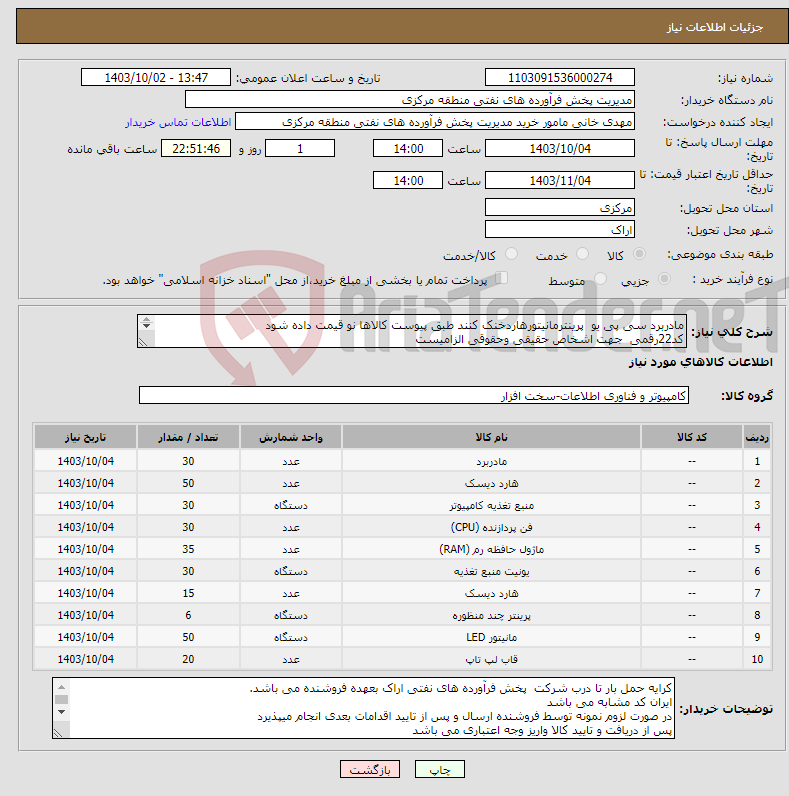Click the واحد شمارش column header
Image resolution: width=789 pixels, height=796 pixels.
point(291,437)
